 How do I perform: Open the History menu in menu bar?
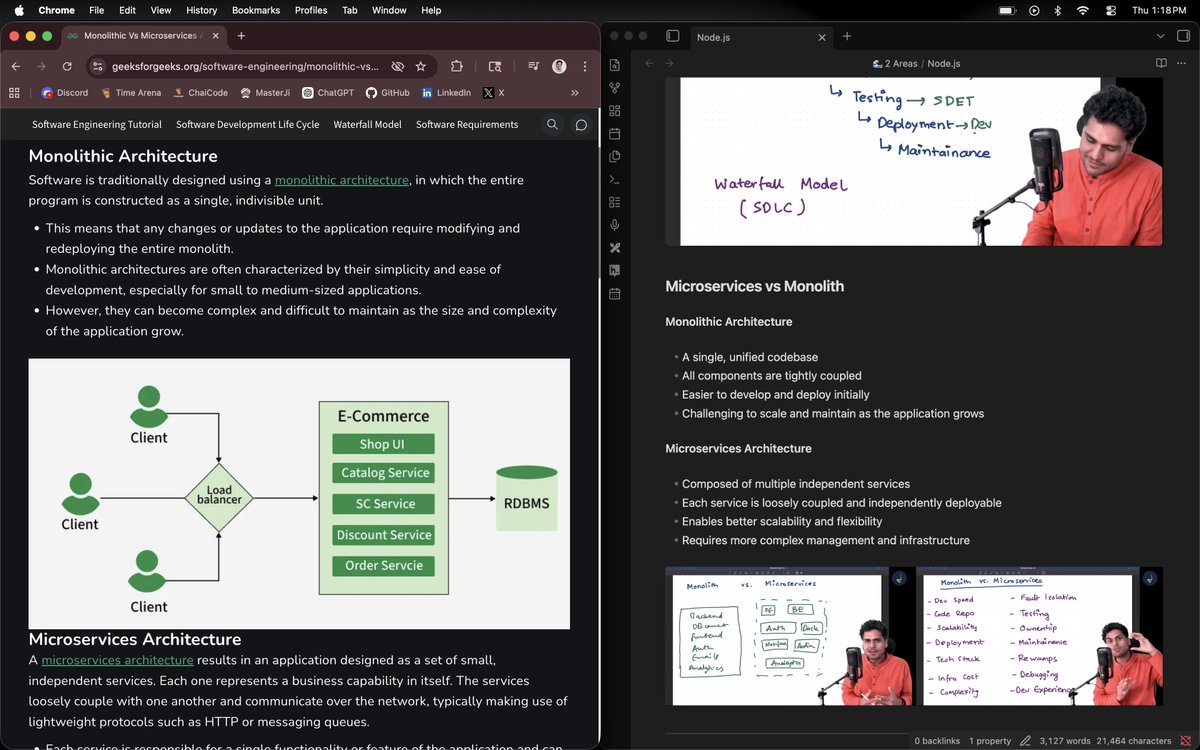click(201, 10)
